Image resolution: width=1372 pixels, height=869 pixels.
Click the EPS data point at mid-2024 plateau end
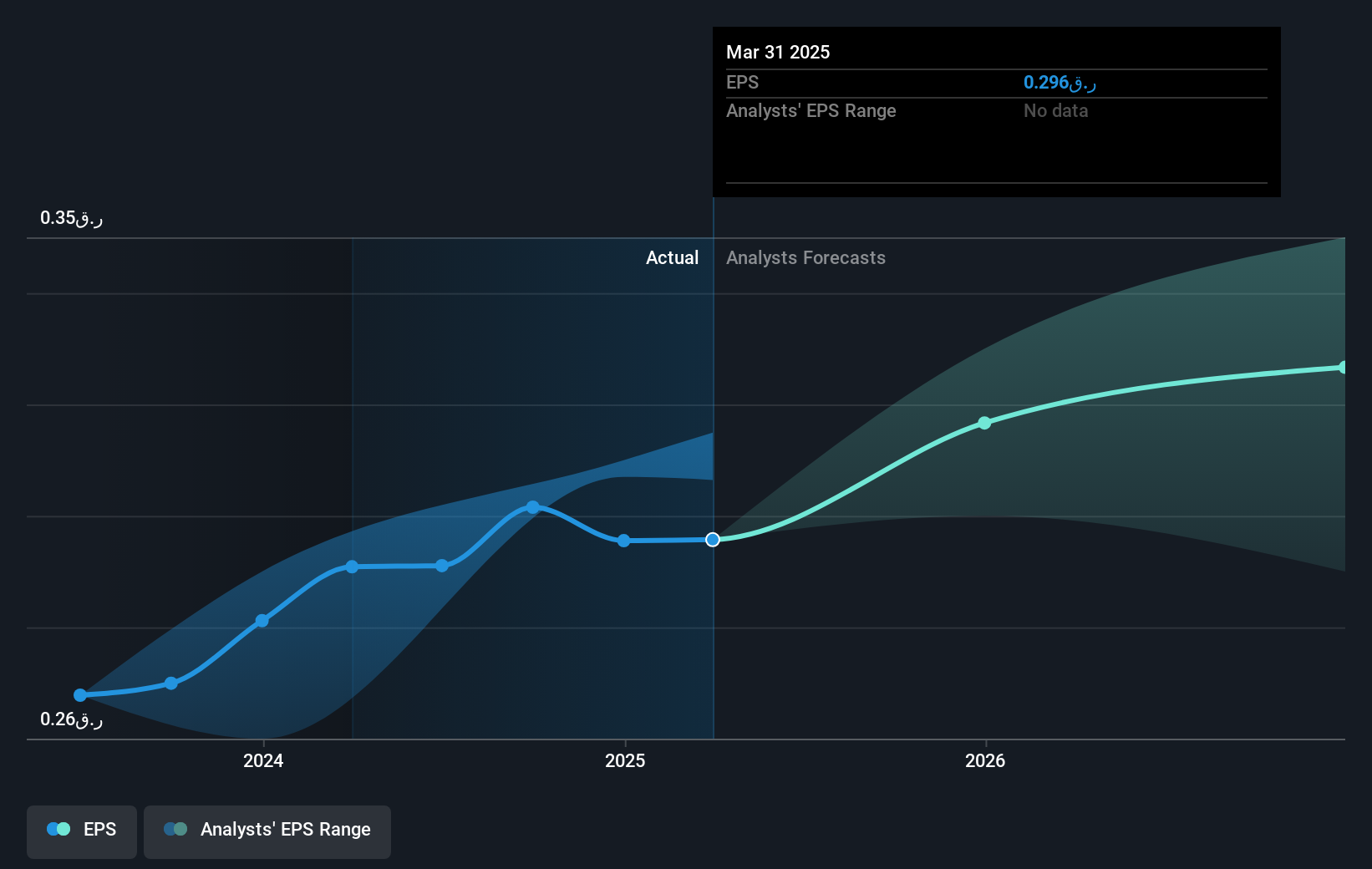click(442, 566)
